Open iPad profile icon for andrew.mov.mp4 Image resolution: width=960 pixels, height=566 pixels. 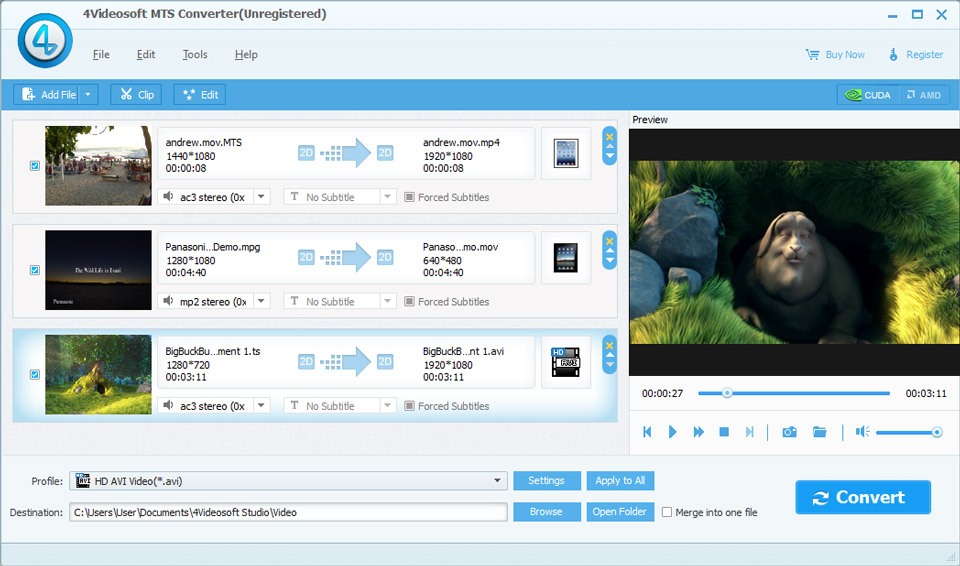(566, 153)
